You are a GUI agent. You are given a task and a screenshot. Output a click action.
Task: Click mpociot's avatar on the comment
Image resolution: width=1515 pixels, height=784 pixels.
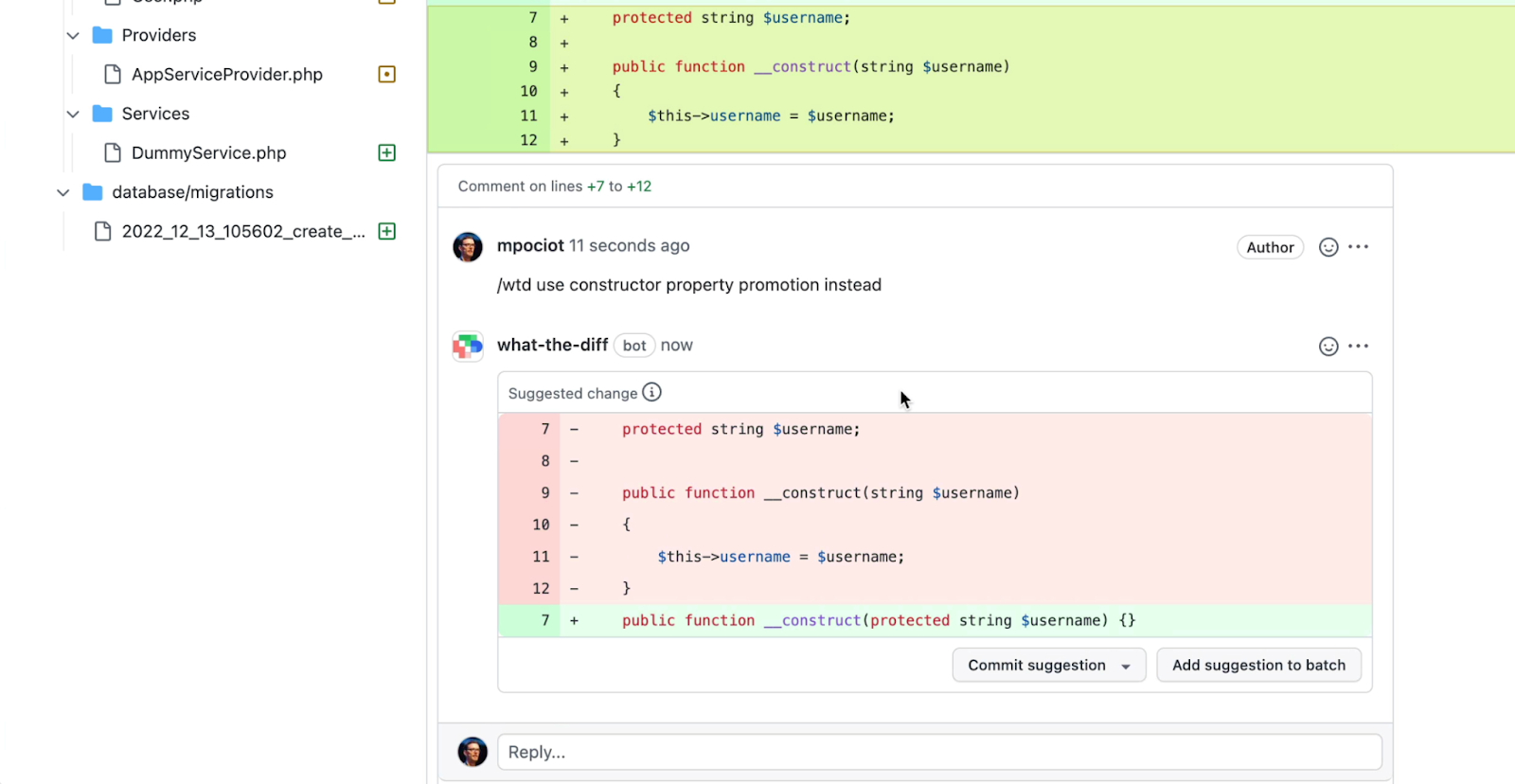(x=468, y=247)
